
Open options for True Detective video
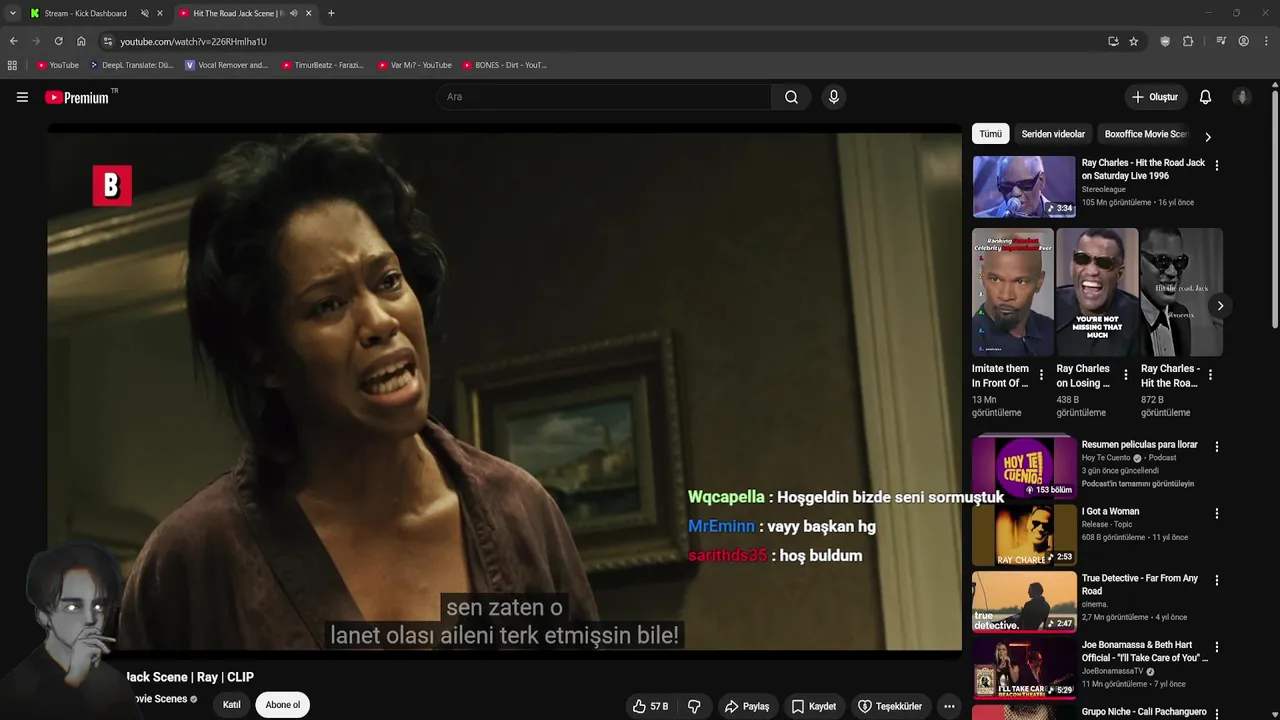point(1217,581)
